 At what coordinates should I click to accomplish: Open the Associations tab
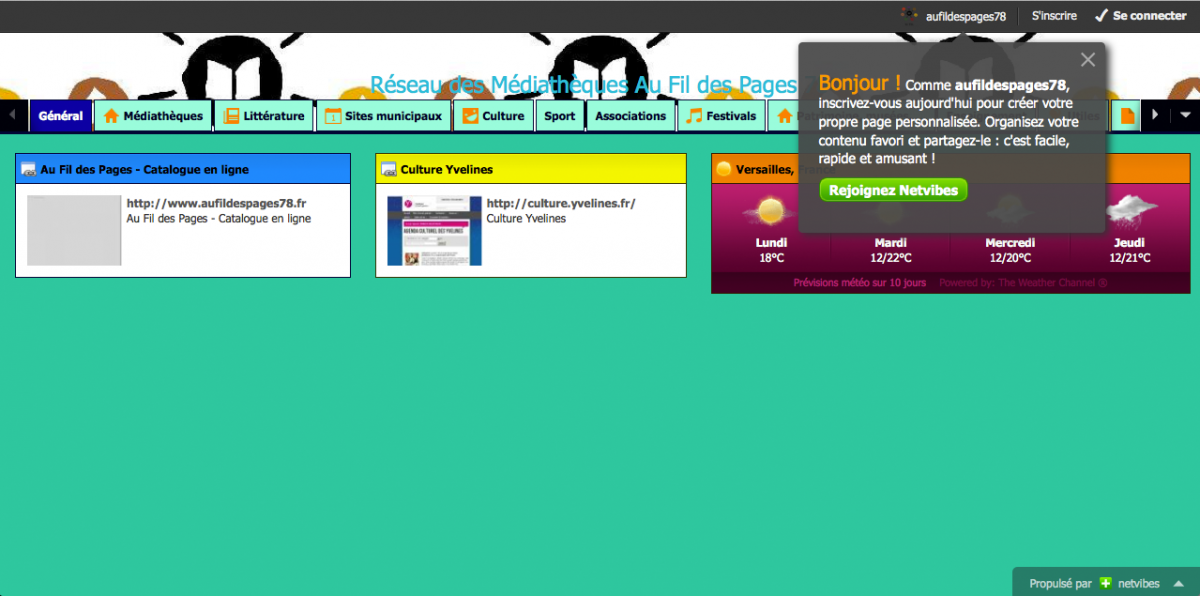click(630, 116)
